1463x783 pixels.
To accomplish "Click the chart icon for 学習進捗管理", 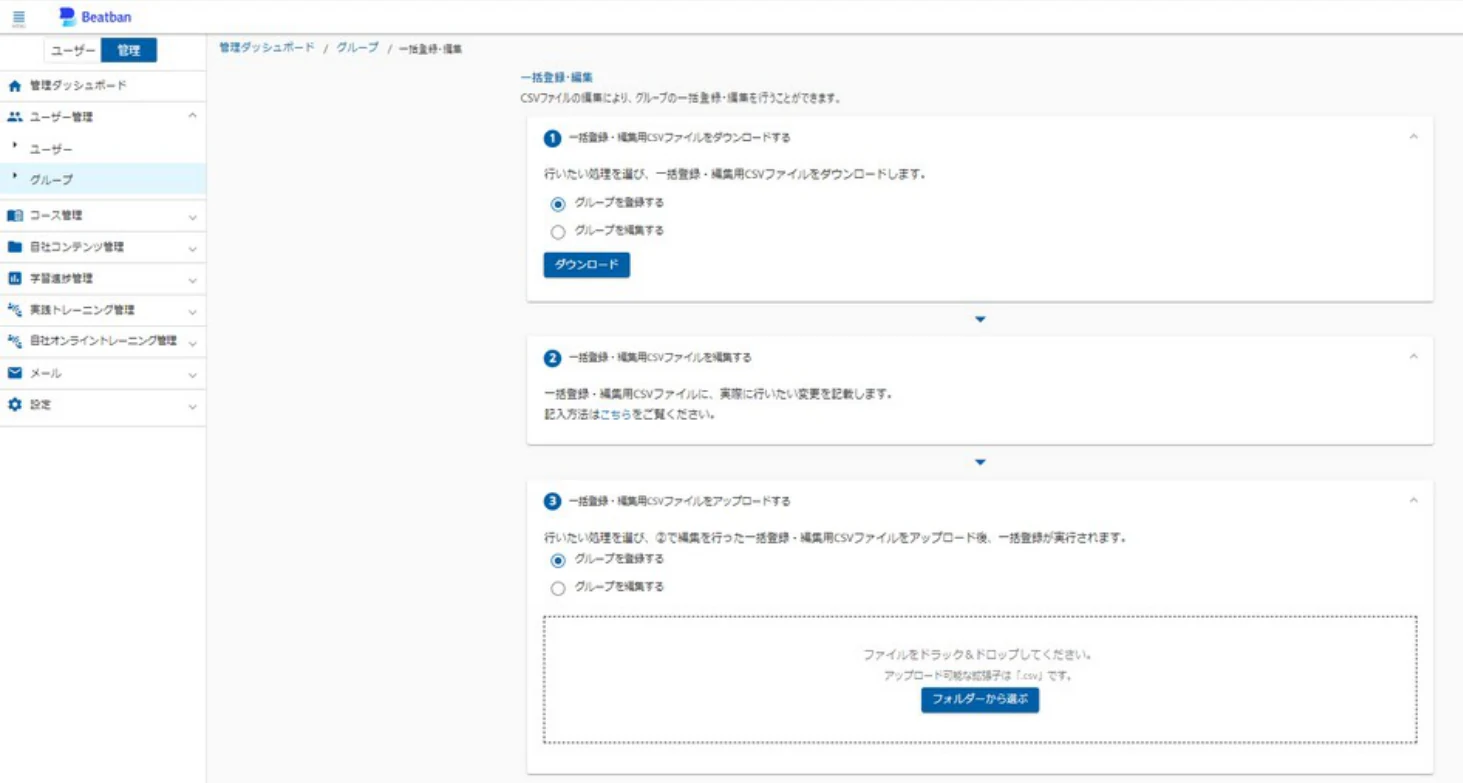I will point(15,278).
